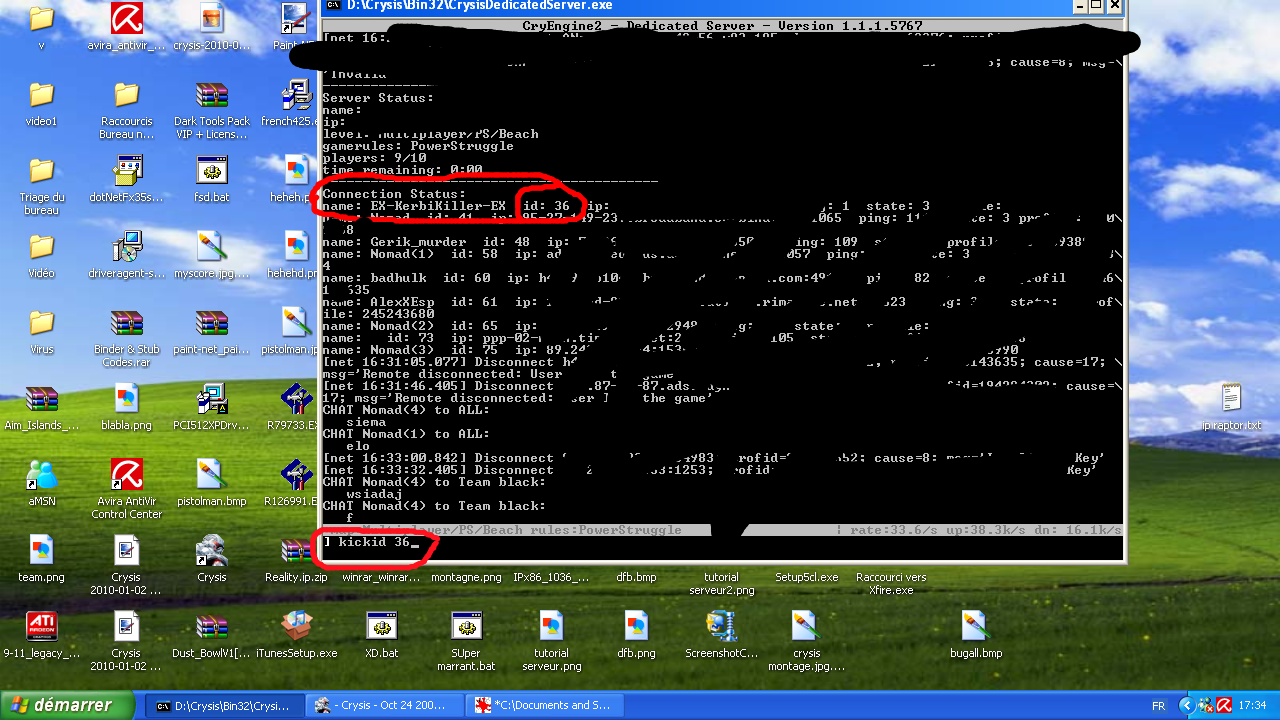Click 'name: AlexXEsp' console row

[720, 302]
